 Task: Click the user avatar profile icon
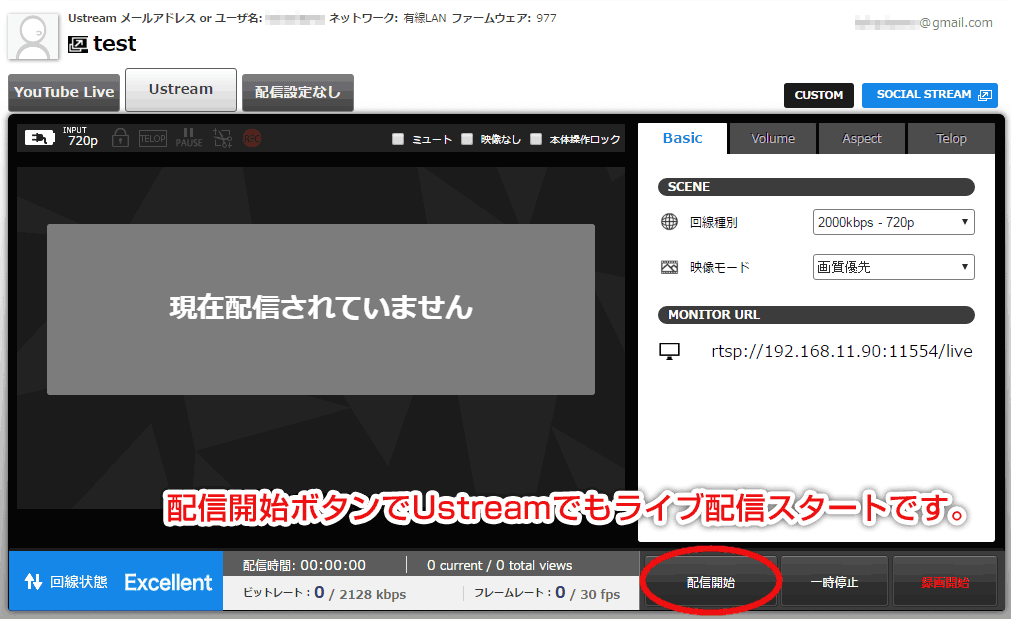(33, 37)
